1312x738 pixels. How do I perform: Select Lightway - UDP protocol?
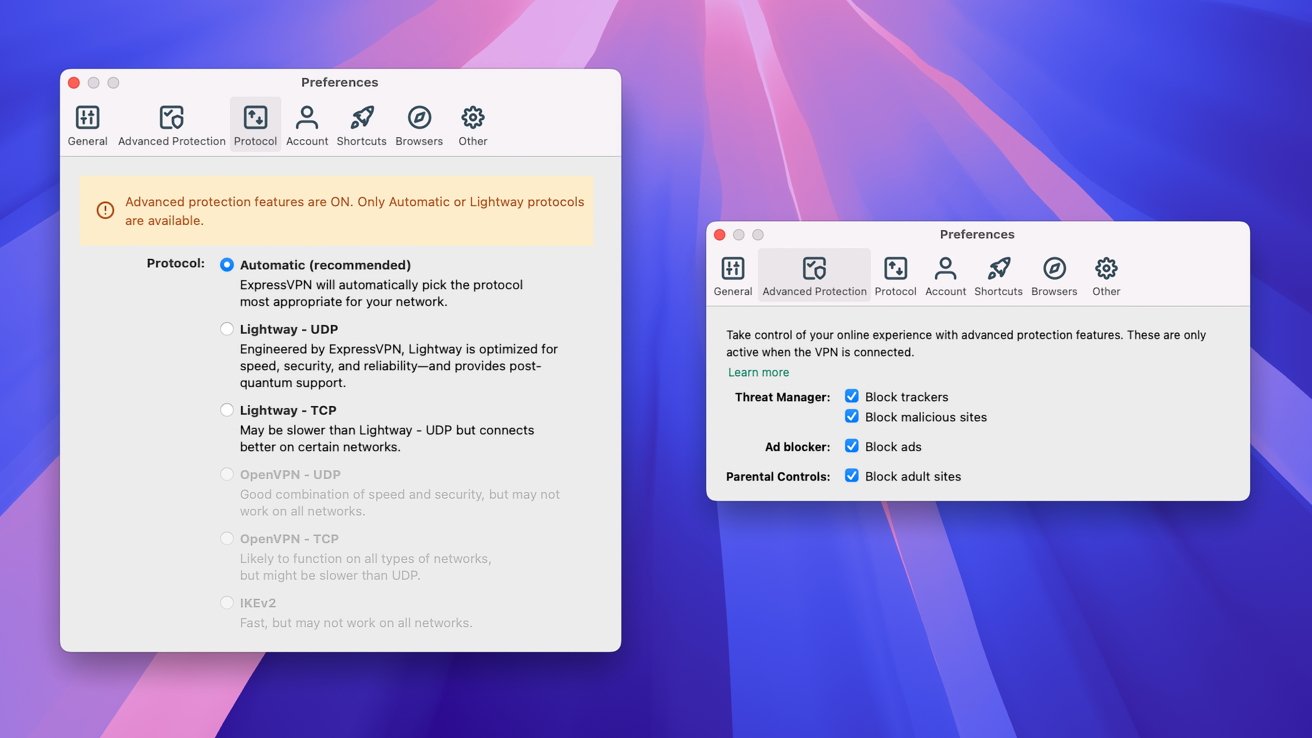(x=227, y=329)
